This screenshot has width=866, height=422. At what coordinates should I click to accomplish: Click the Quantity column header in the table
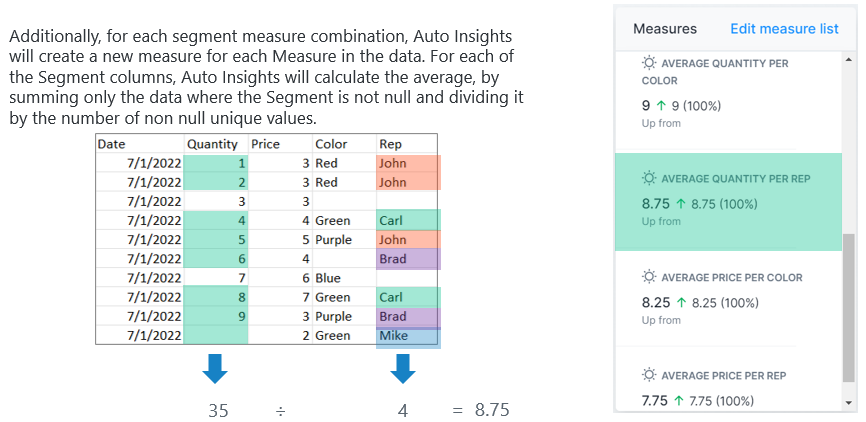212,144
